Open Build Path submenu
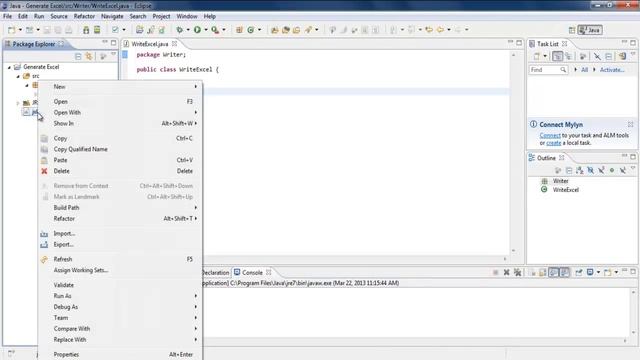This screenshot has height=360, width=640. (x=121, y=208)
